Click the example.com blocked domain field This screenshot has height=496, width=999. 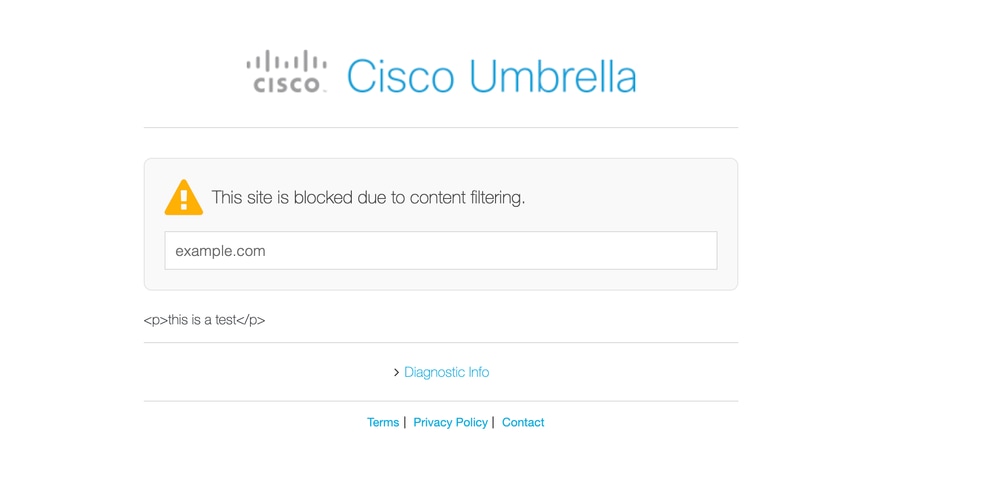point(440,251)
